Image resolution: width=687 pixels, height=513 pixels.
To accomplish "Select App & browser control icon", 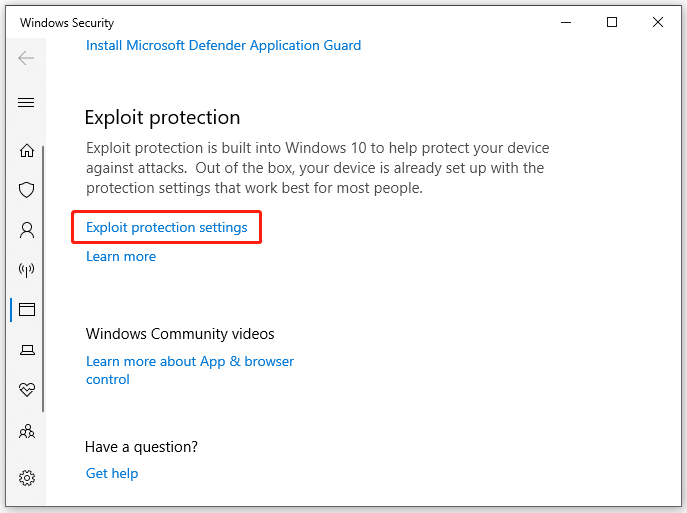I will (27, 310).
